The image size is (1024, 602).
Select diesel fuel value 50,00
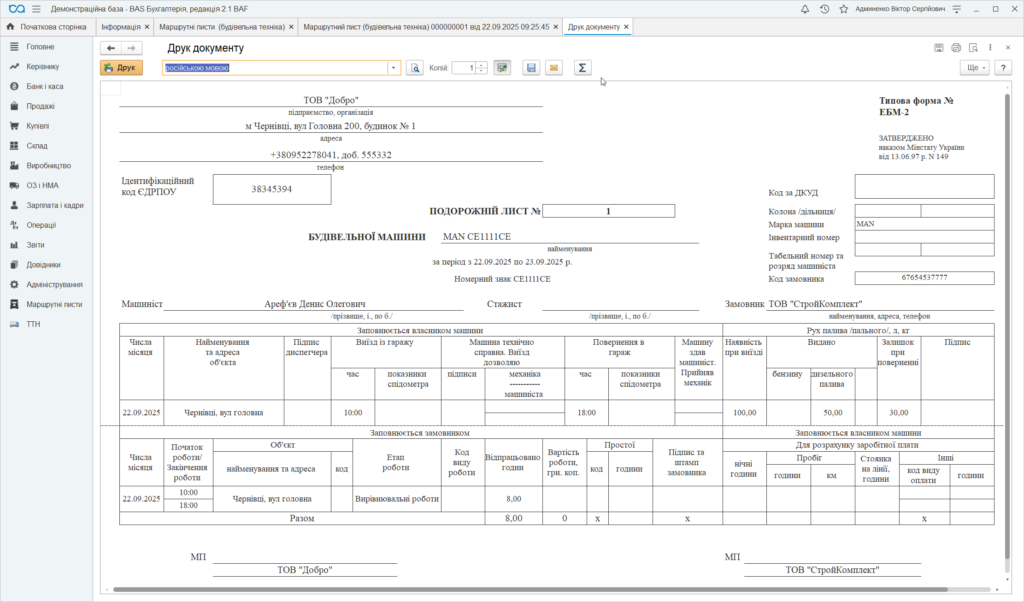click(833, 413)
